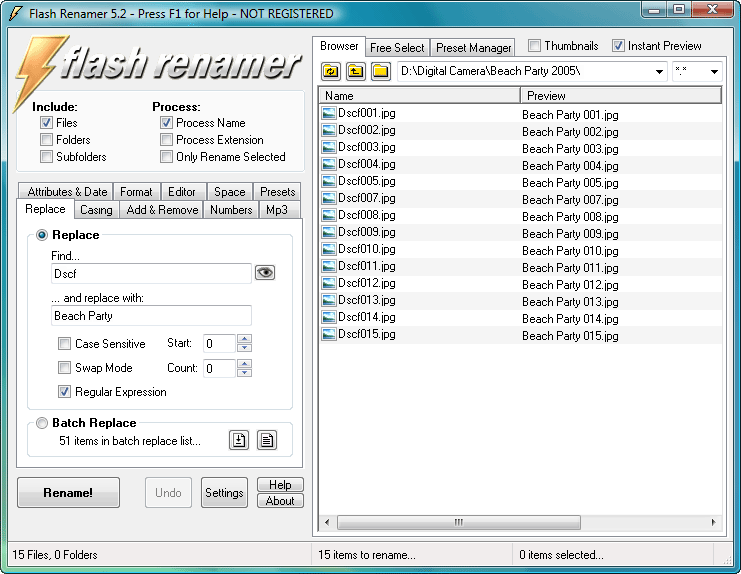Check the Process Extension option
Screen dimensions: 741x574
[x=166, y=140]
